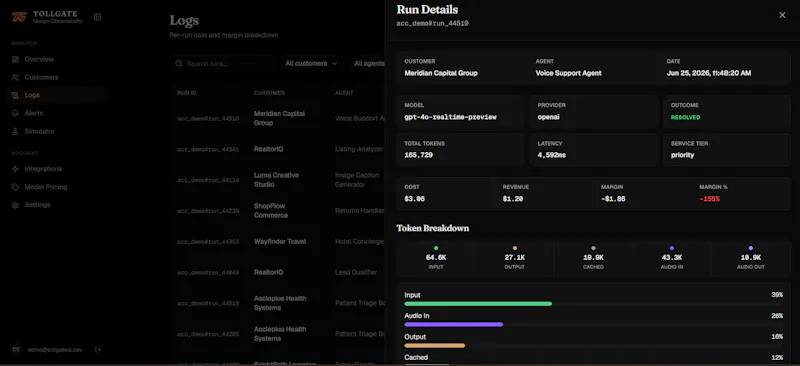This screenshot has width=800, height=366.
Task: Click the Voice Support Agent value in details
Action: tap(568, 73)
